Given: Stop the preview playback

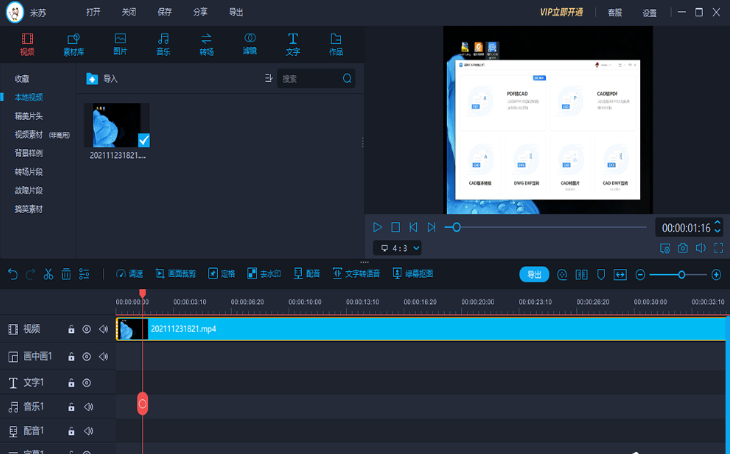Looking at the screenshot, I should click(x=395, y=227).
